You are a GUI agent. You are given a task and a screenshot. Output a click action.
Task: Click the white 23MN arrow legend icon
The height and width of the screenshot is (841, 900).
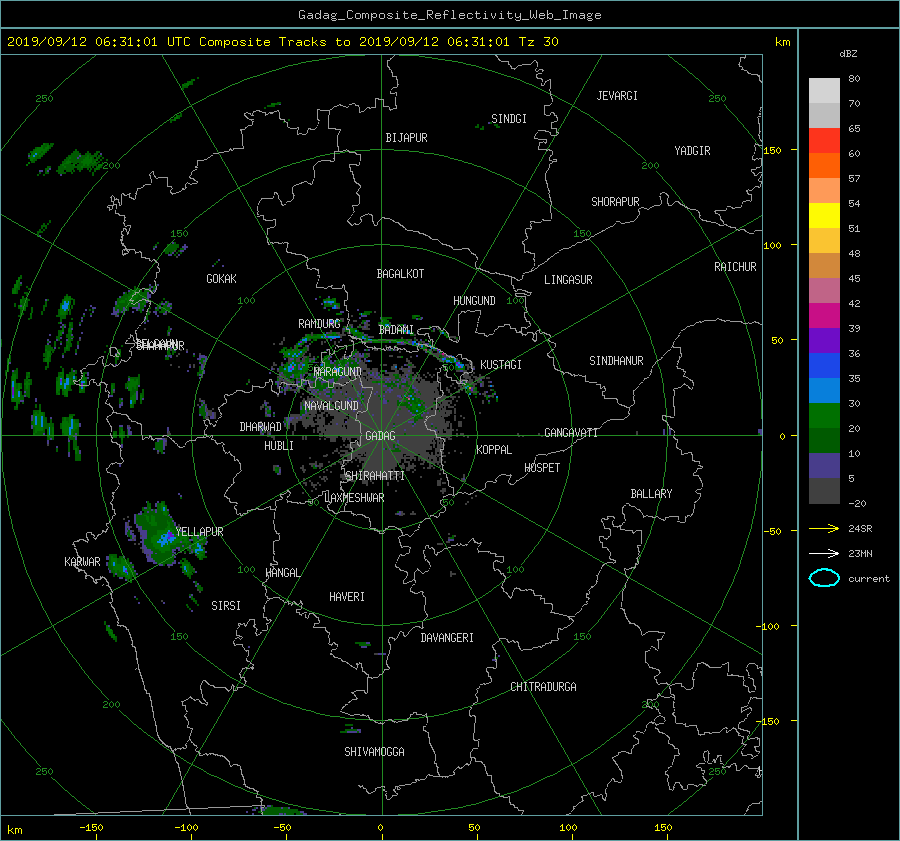pos(824,553)
